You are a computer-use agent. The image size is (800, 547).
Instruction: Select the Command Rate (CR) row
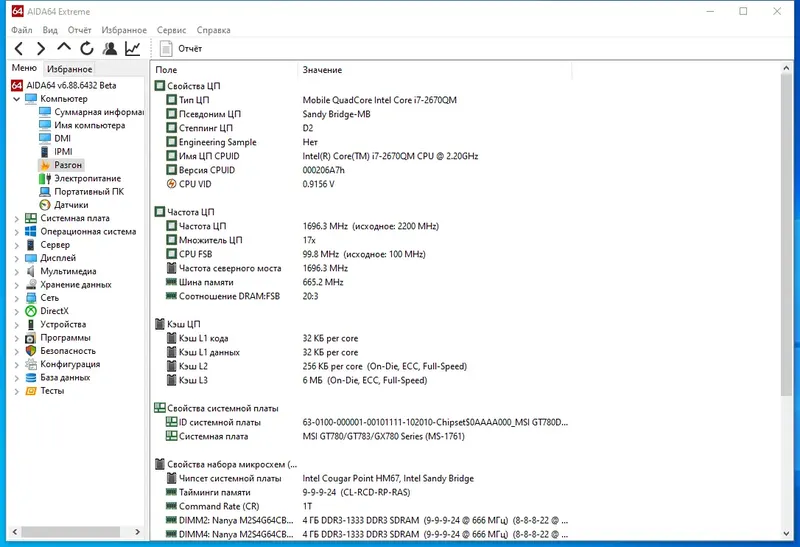coord(361,506)
